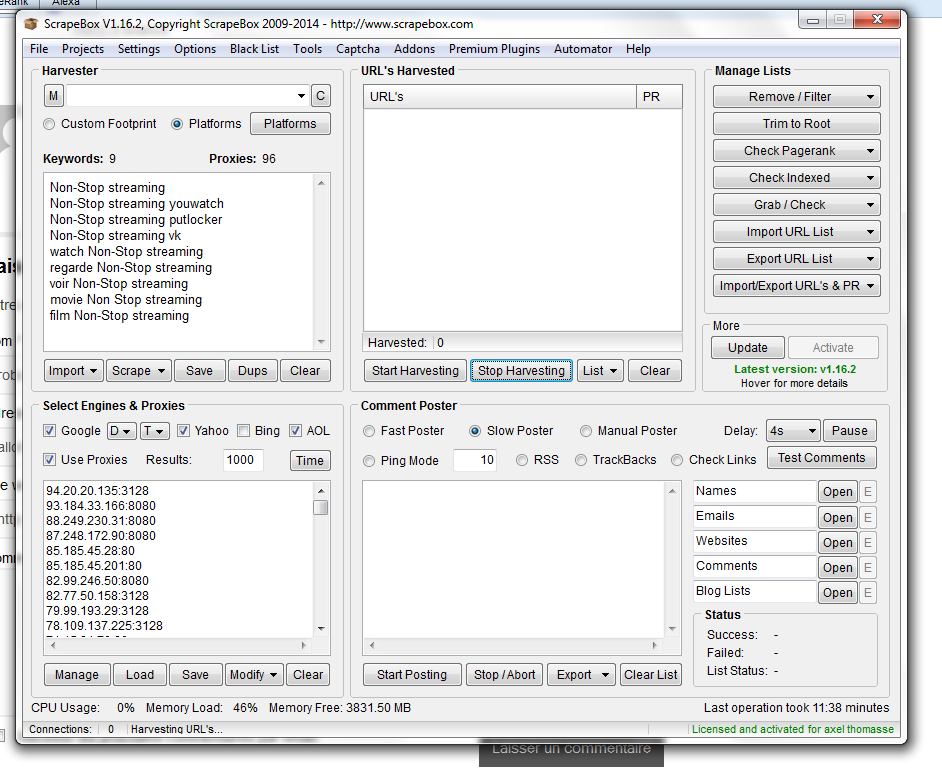The image size is (942, 770).
Task: Open the poster Export dropdown
Action: click(x=583, y=675)
